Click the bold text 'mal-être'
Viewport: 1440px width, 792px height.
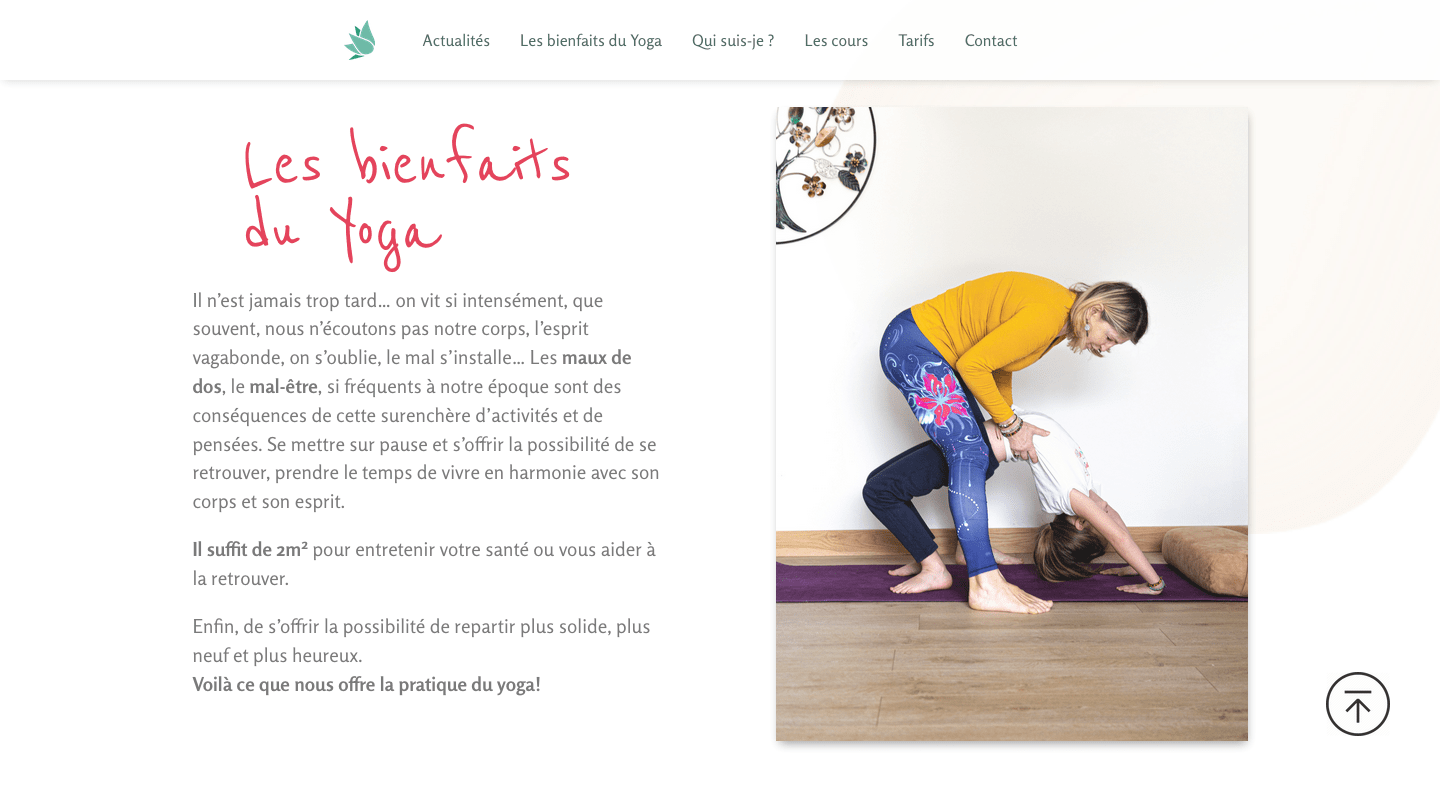(x=283, y=387)
